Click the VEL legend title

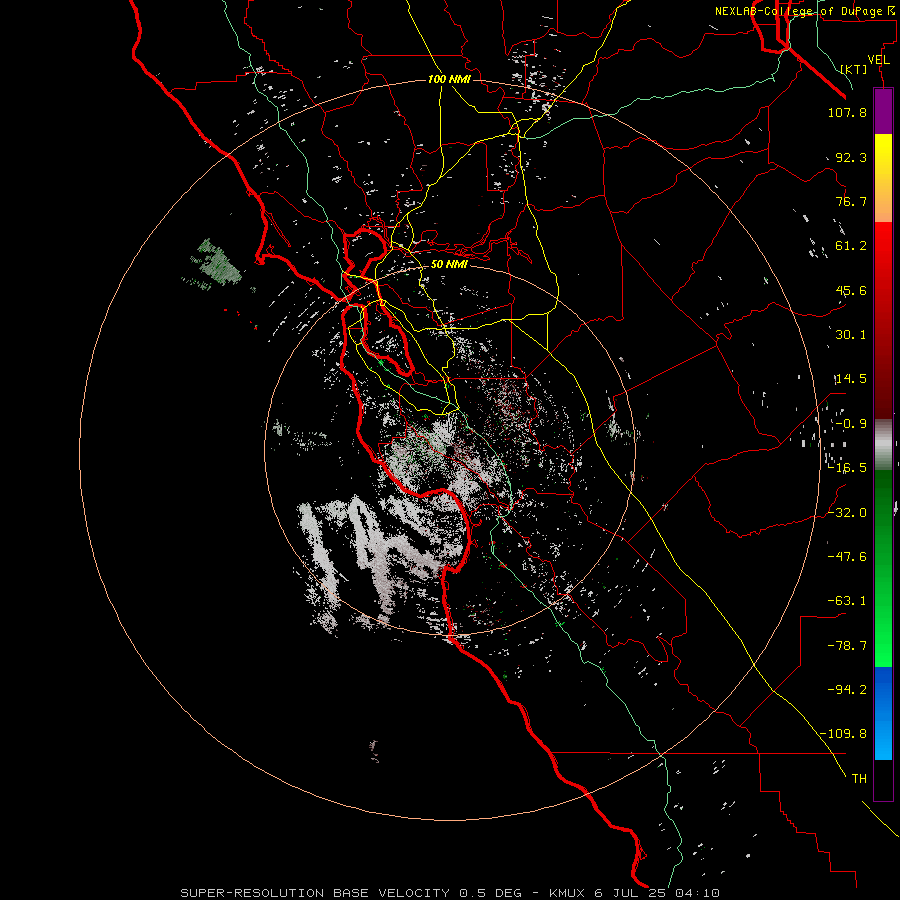click(878, 60)
